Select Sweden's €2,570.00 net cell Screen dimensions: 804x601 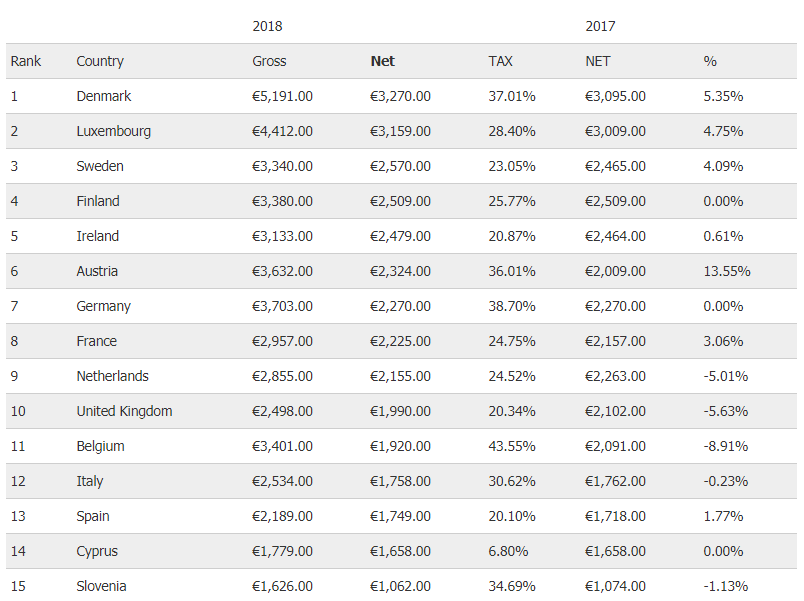[x=400, y=166]
